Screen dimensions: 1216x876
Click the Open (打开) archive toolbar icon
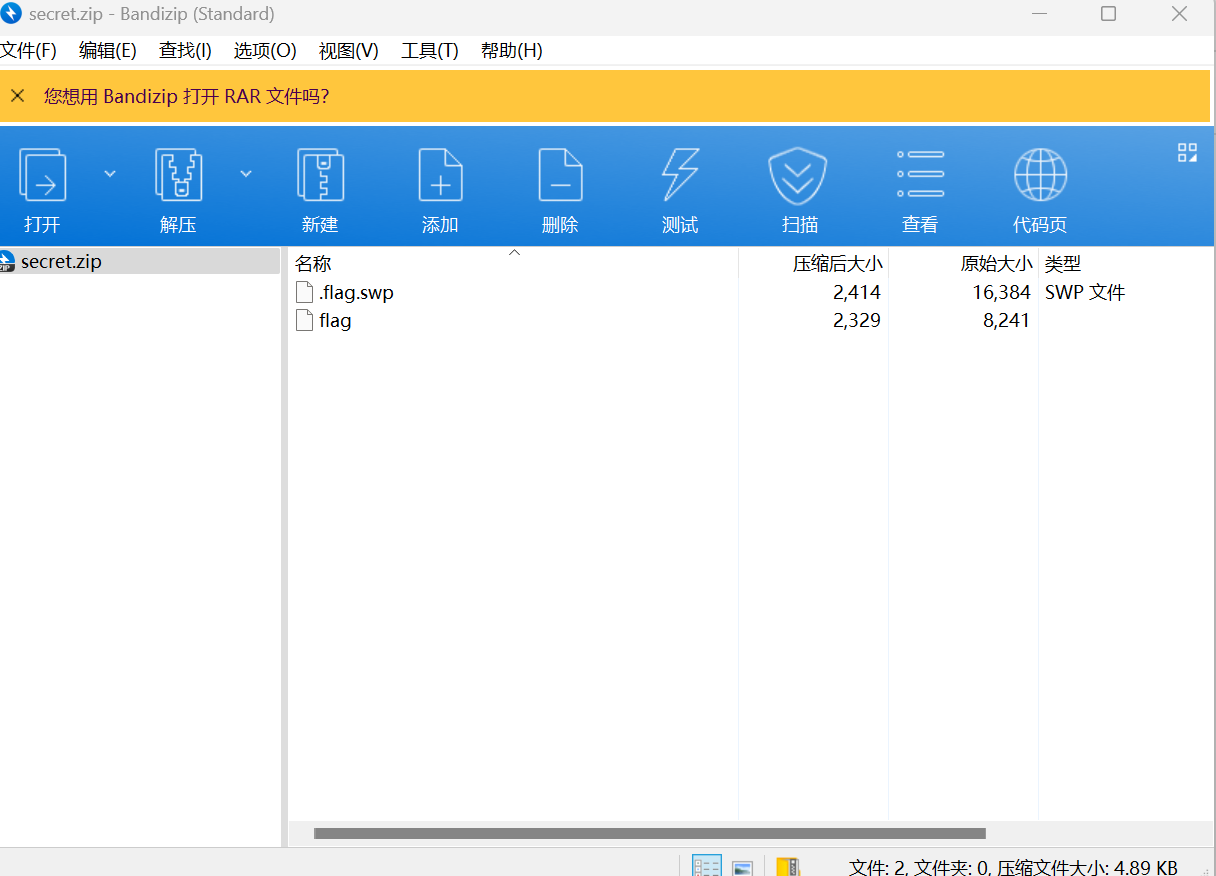click(x=43, y=176)
